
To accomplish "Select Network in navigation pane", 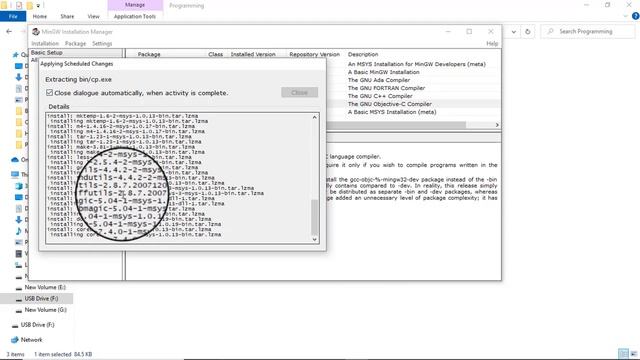I will click(x=31, y=340).
